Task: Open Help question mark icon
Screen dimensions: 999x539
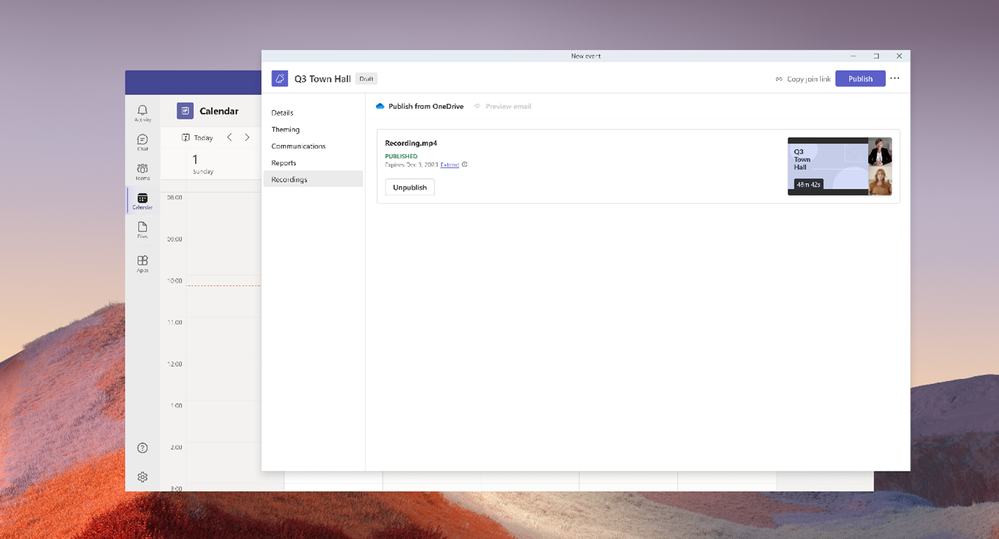Action: point(142,448)
